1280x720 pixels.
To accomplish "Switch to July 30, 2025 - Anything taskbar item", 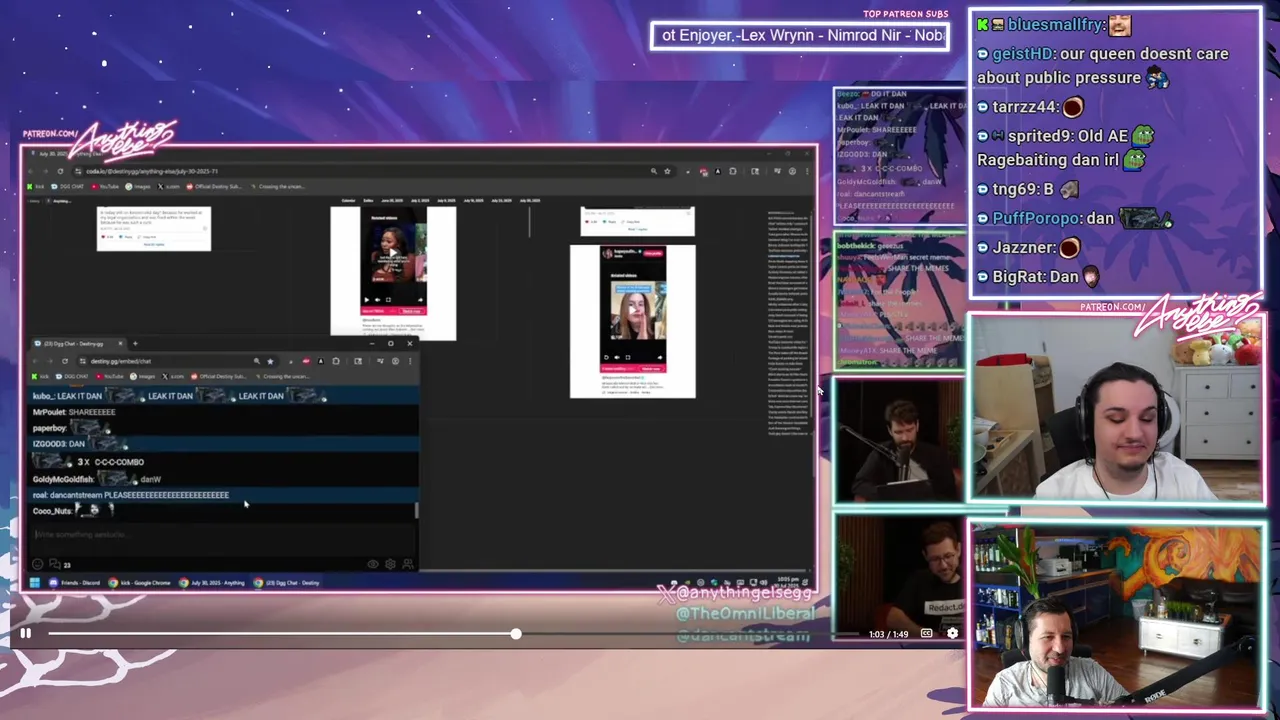I will (212, 583).
